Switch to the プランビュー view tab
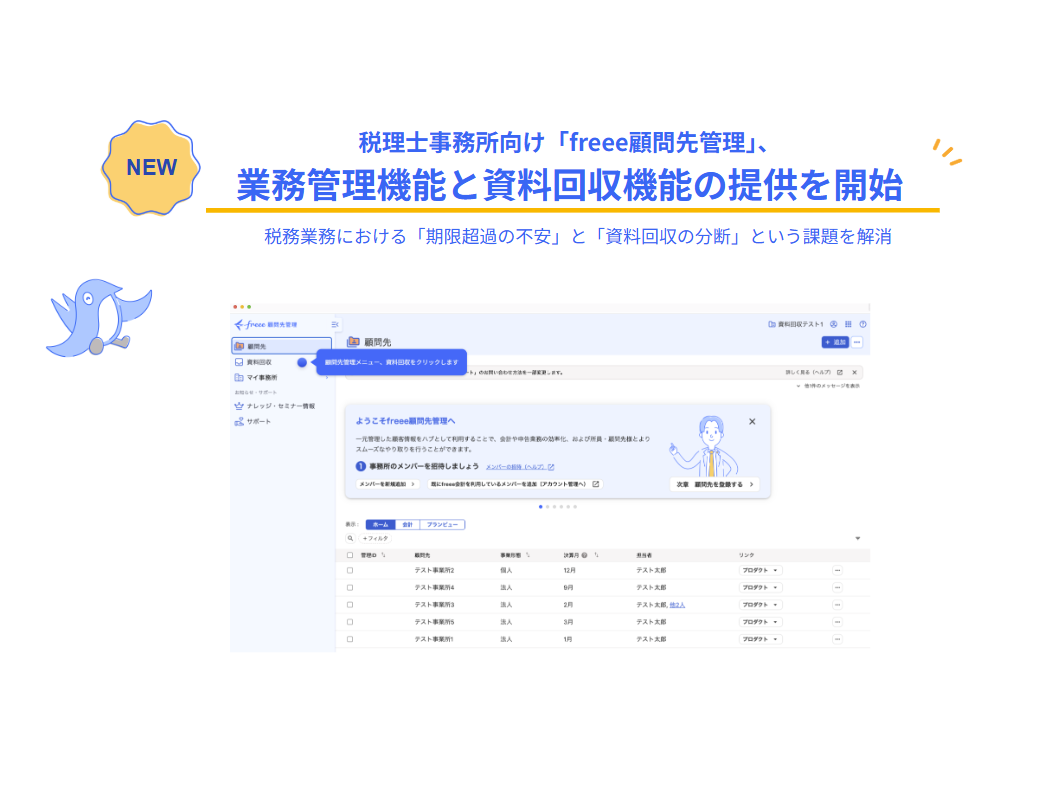The width and height of the screenshot is (1063, 797). point(442,525)
